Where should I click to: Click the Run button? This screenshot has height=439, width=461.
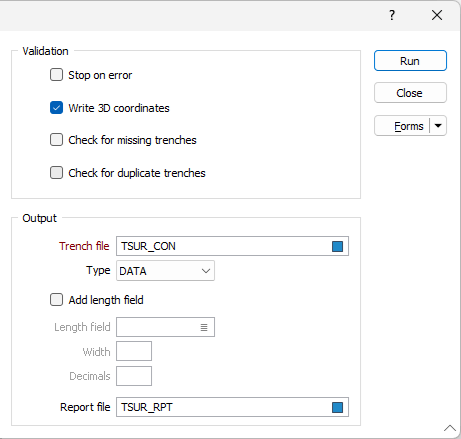410,61
